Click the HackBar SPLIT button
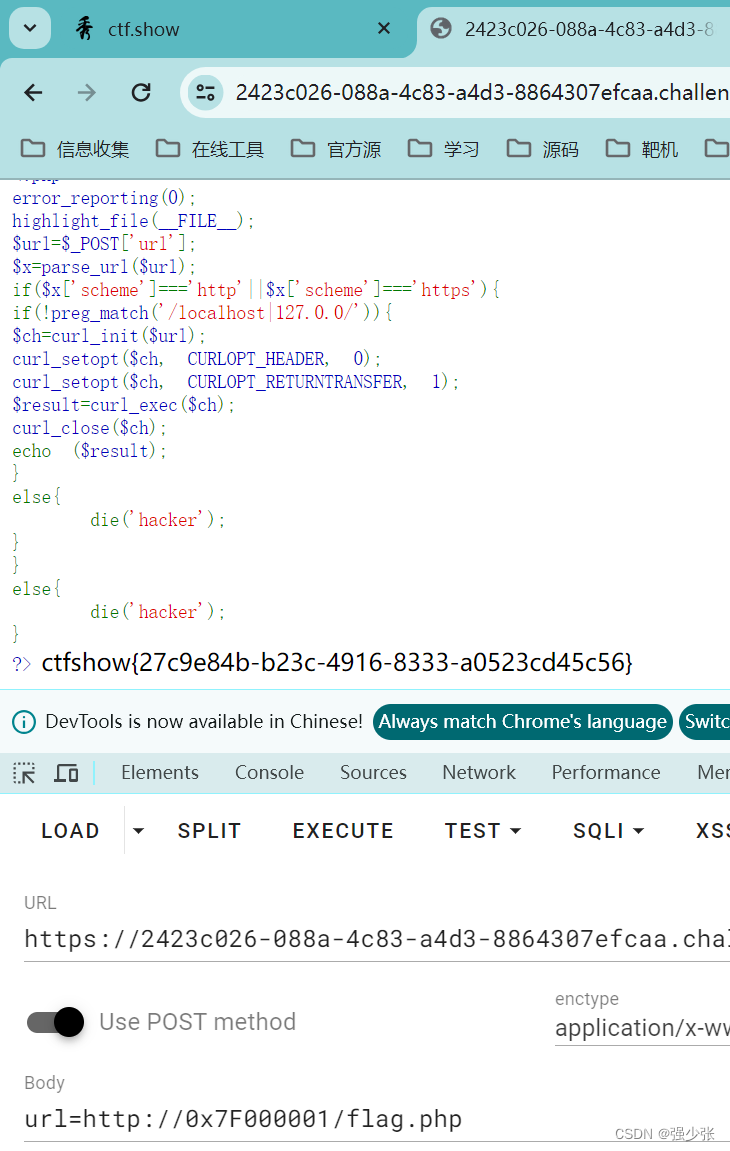730x1151 pixels. (x=209, y=831)
